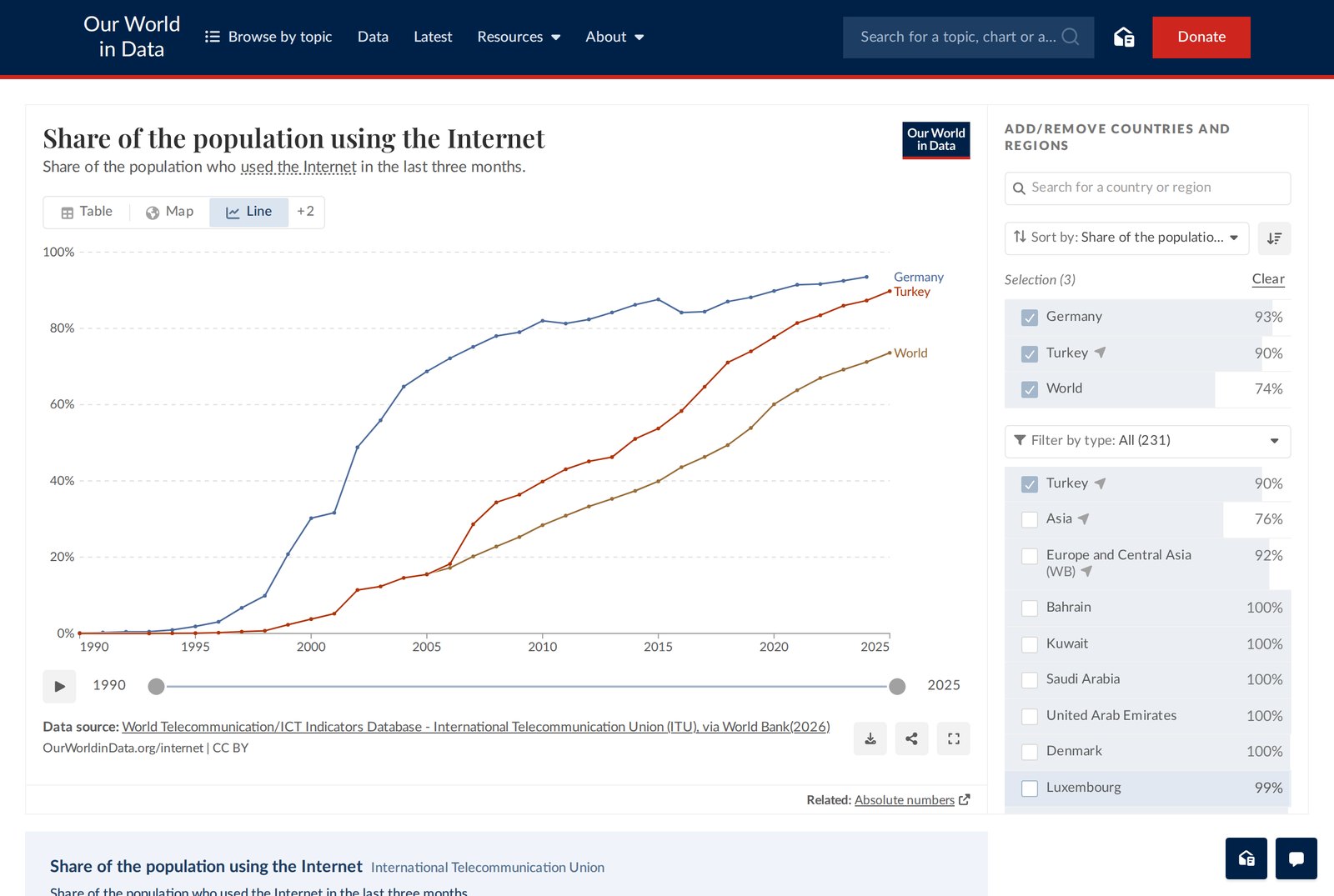This screenshot has width=1334, height=896.
Task: Switch to the Map tab
Action: (169, 212)
